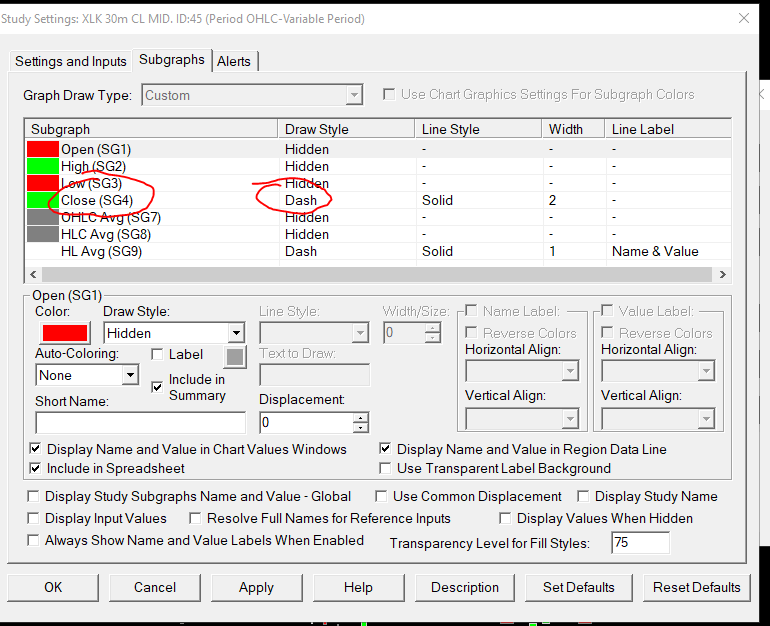Increase Displacement with up spinner arrow
Viewport: 770px width, 626px height.
[x=360, y=418]
